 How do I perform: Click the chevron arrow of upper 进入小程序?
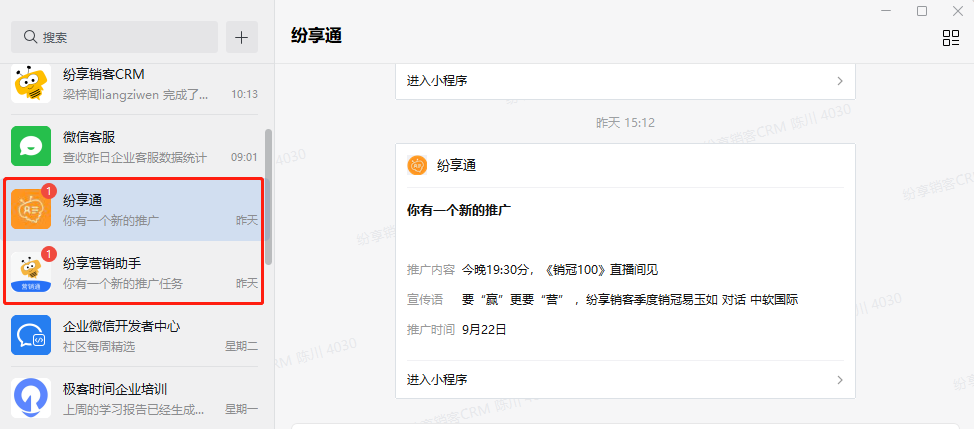840,81
